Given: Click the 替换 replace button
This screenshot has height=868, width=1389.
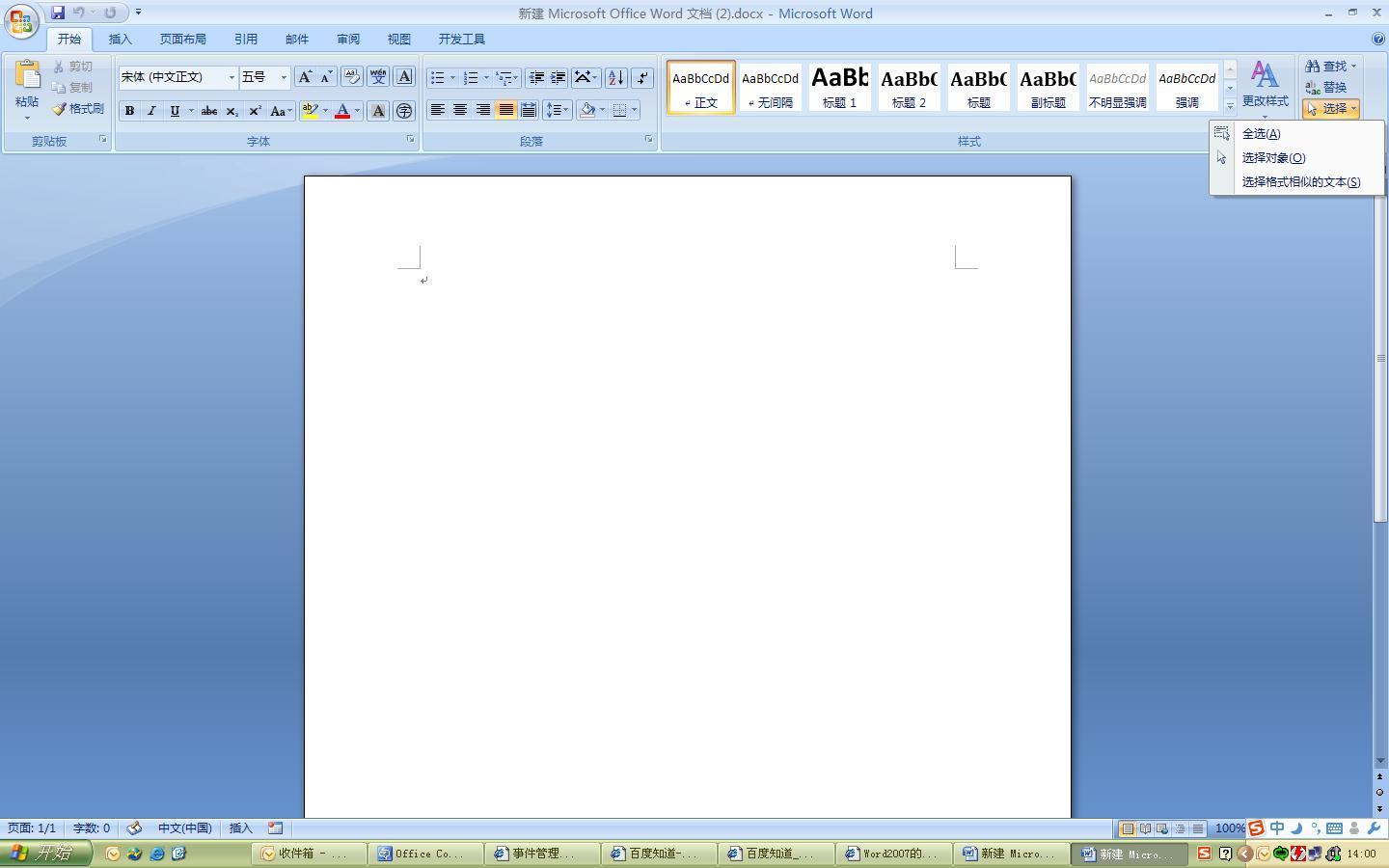Looking at the screenshot, I should [1326, 87].
